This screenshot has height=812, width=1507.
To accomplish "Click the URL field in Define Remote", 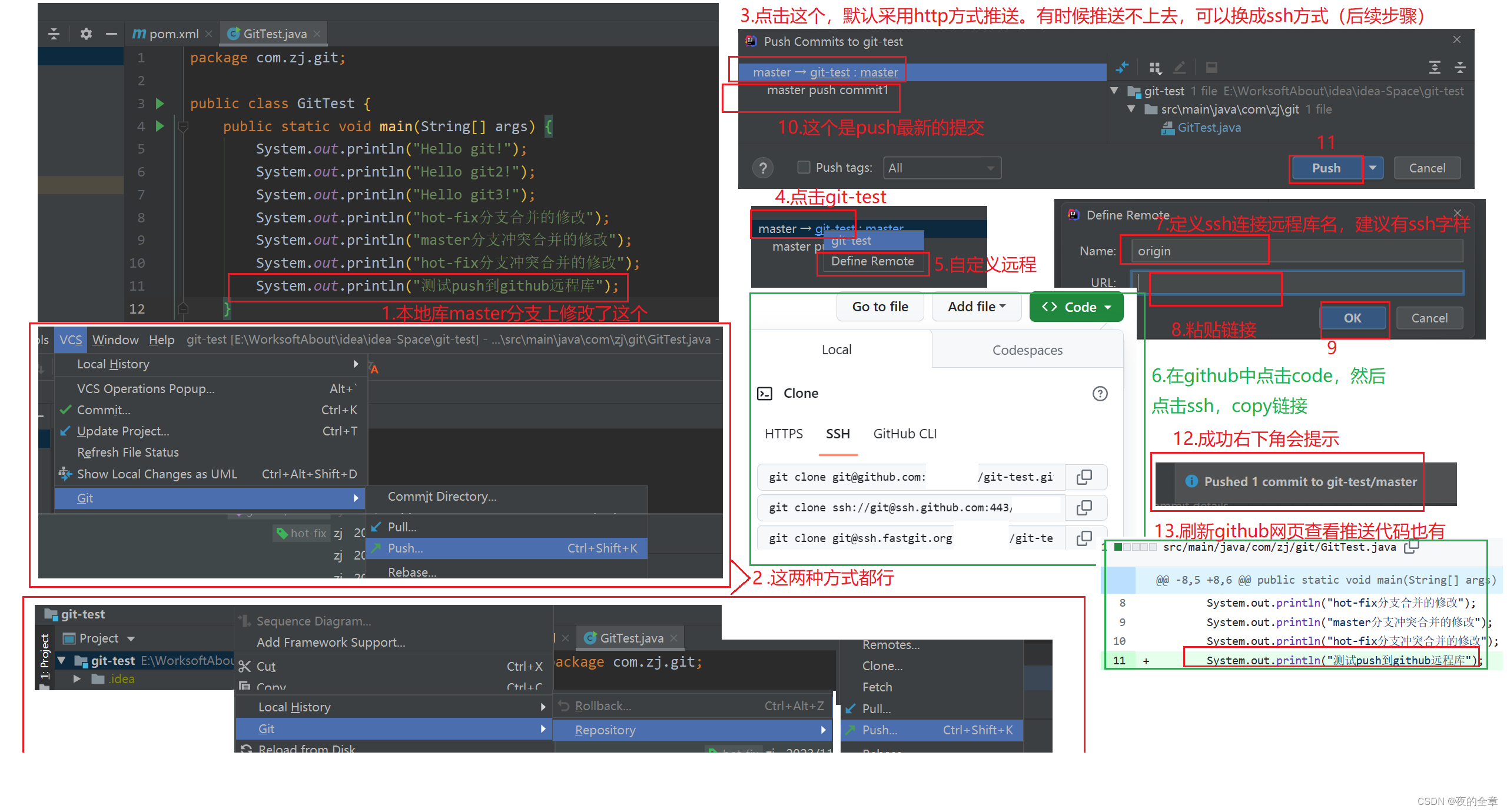I will tap(1297, 282).
